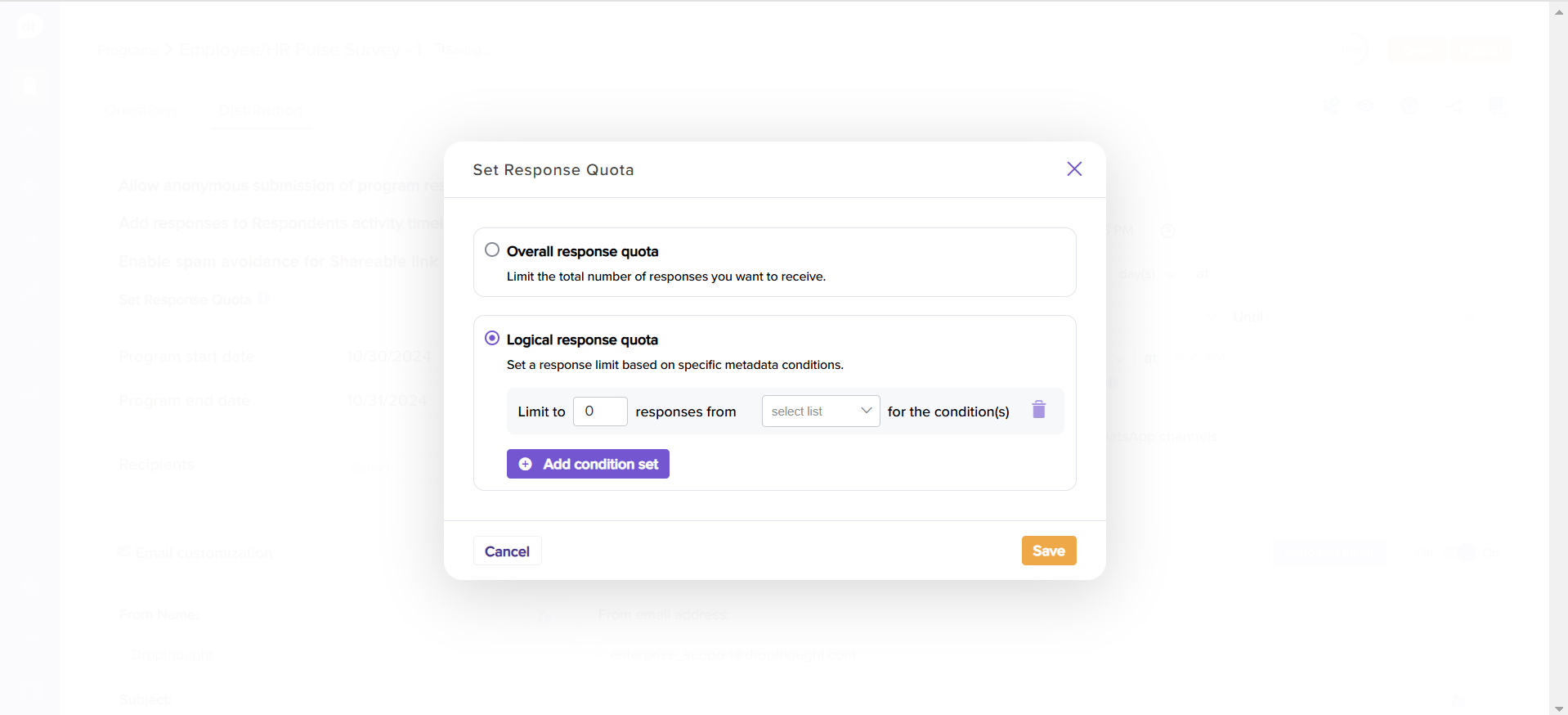
Task: Switch to the Questions tab
Action: (x=141, y=110)
